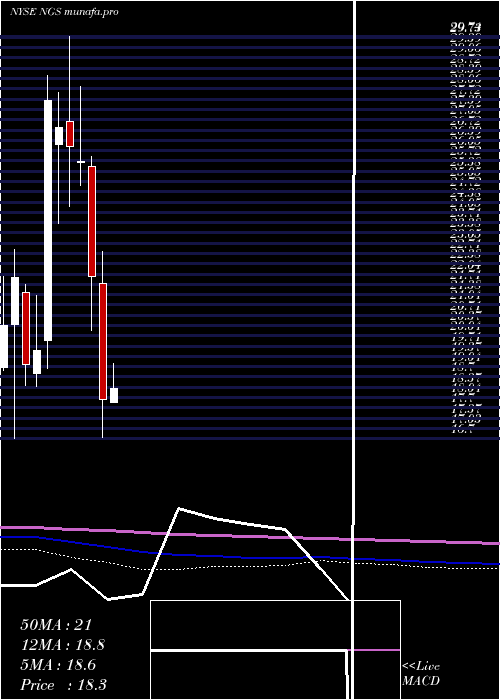The width and height of the screenshot is (500, 700).
Task: Click the <<Live MACD label
Action: [421, 673]
